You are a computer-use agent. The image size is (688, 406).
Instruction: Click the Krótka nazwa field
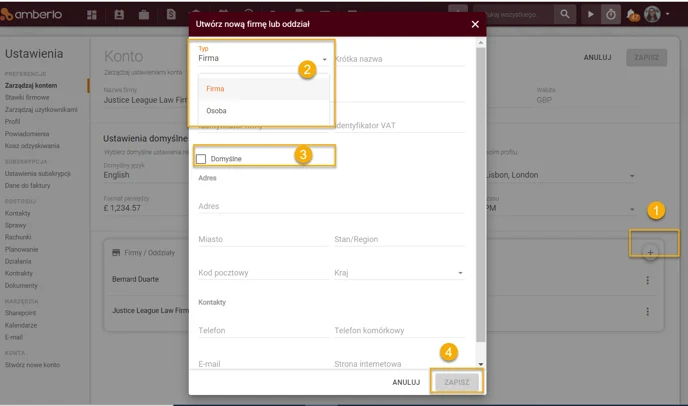click(399, 59)
